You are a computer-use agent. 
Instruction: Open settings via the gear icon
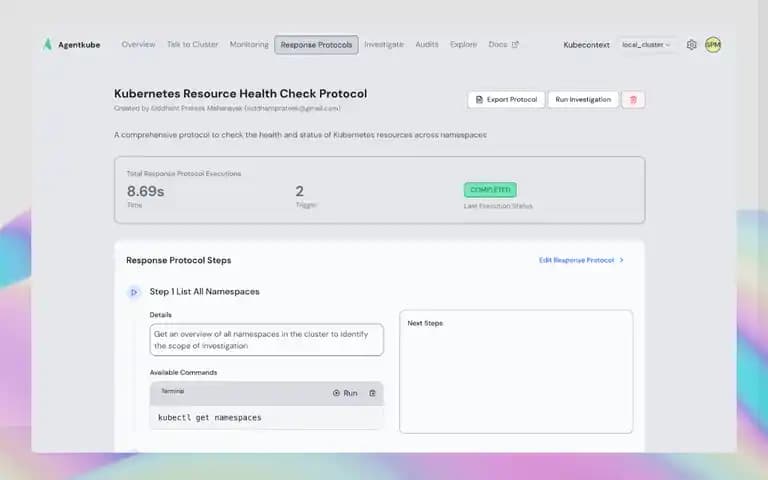(691, 45)
